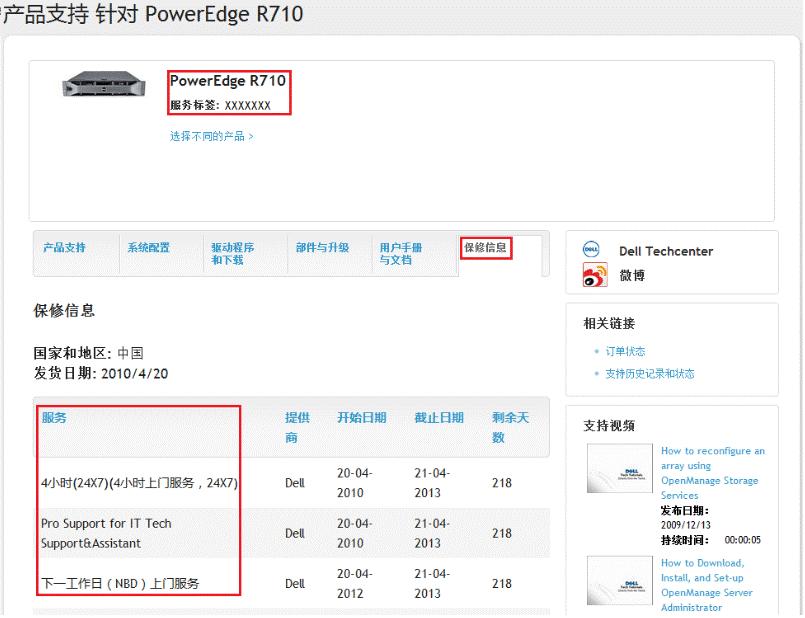
Task: Select the 保修信息 tab
Action: [486, 248]
